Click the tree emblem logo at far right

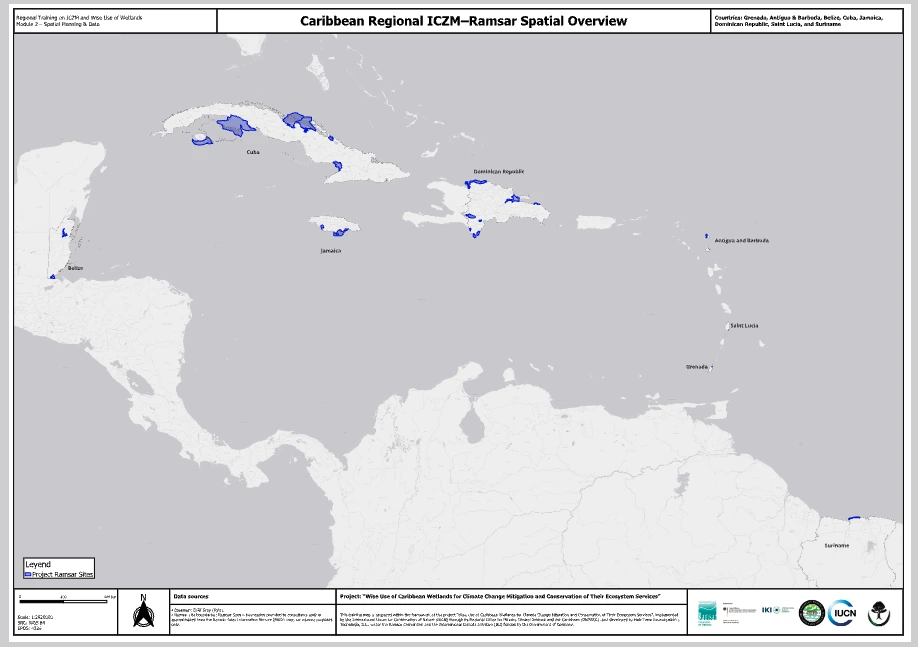[x=879, y=612]
